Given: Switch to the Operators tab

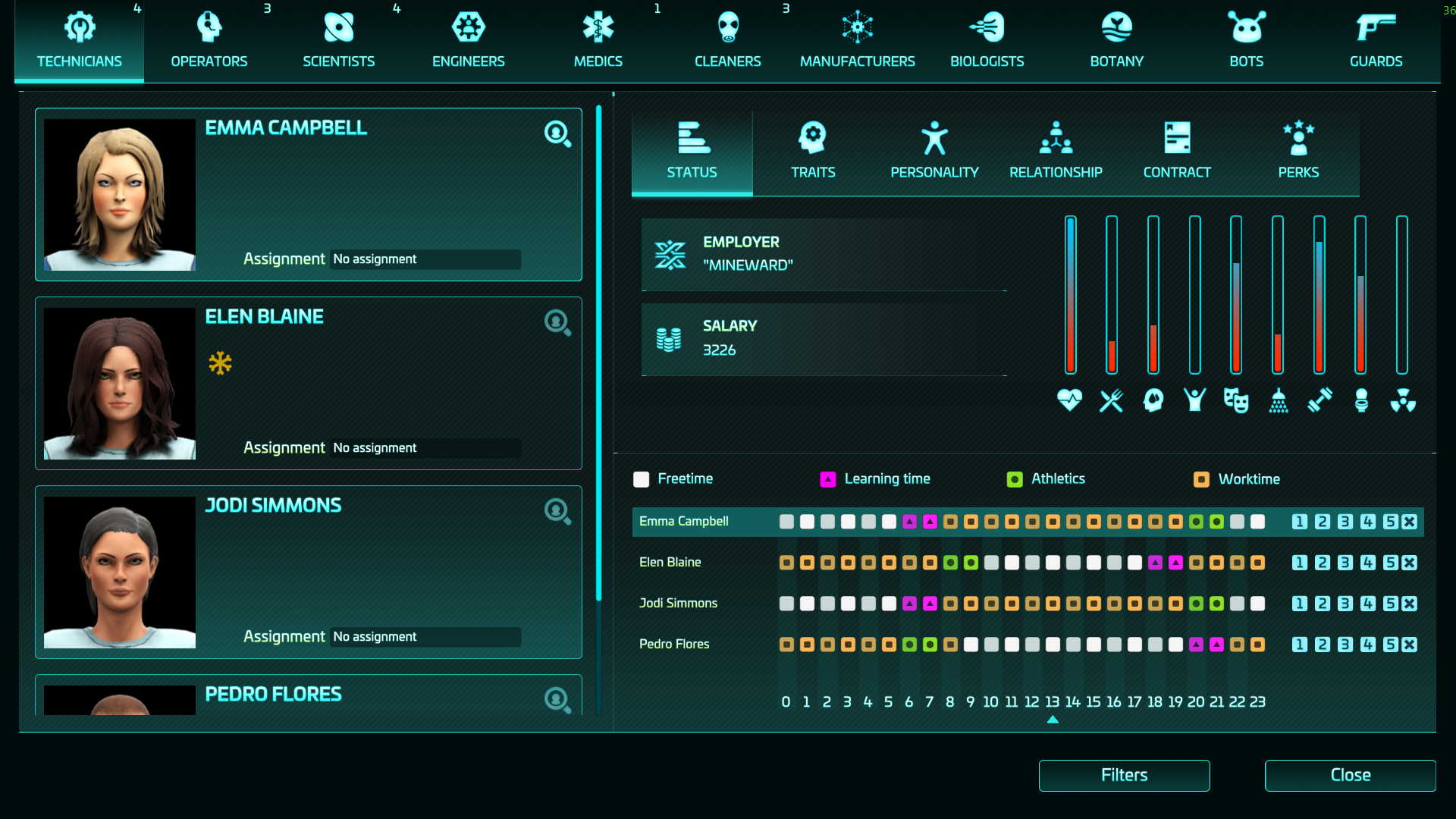Looking at the screenshot, I should 209,41.
